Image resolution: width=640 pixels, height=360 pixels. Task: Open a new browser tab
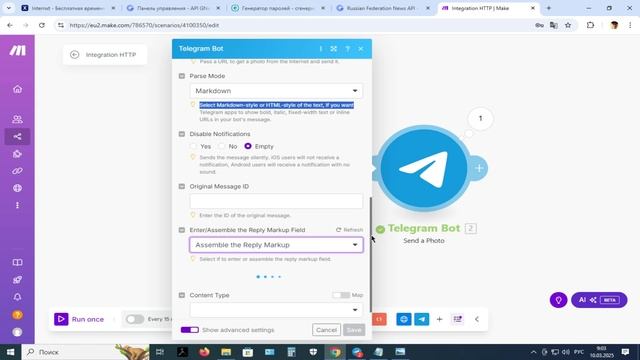pos(549,8)
